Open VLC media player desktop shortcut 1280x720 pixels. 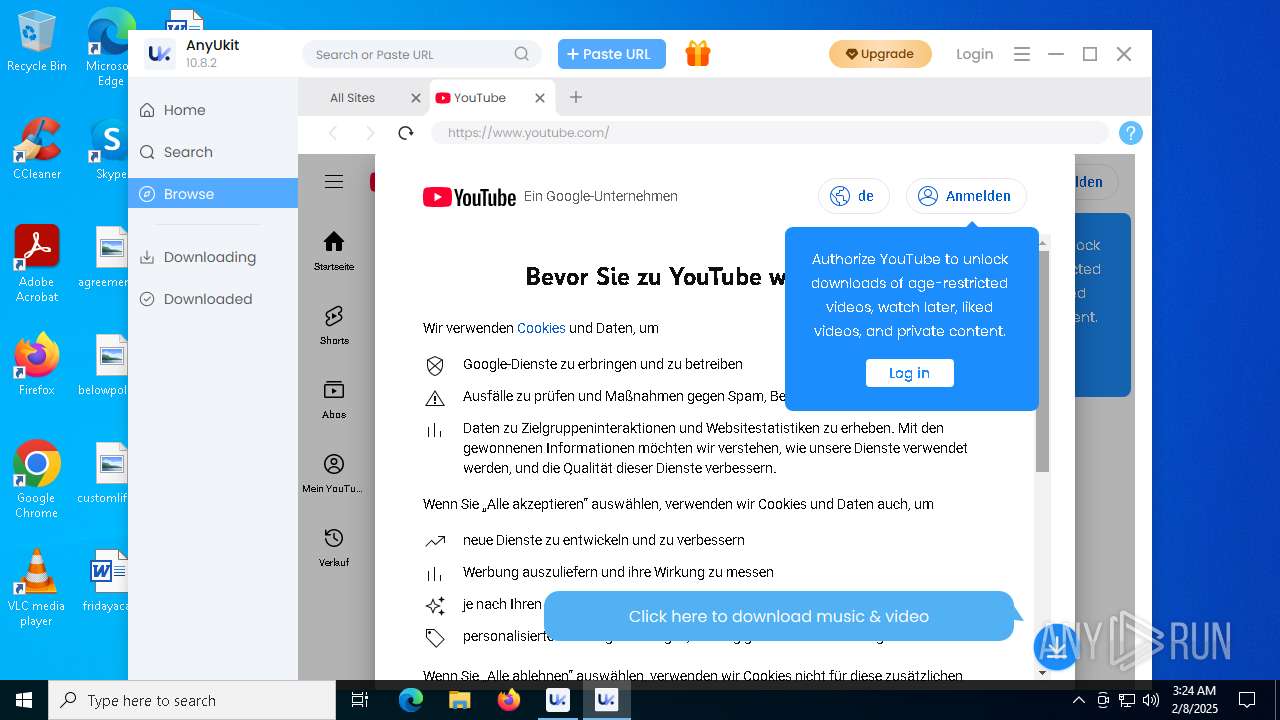click(37, 588)
